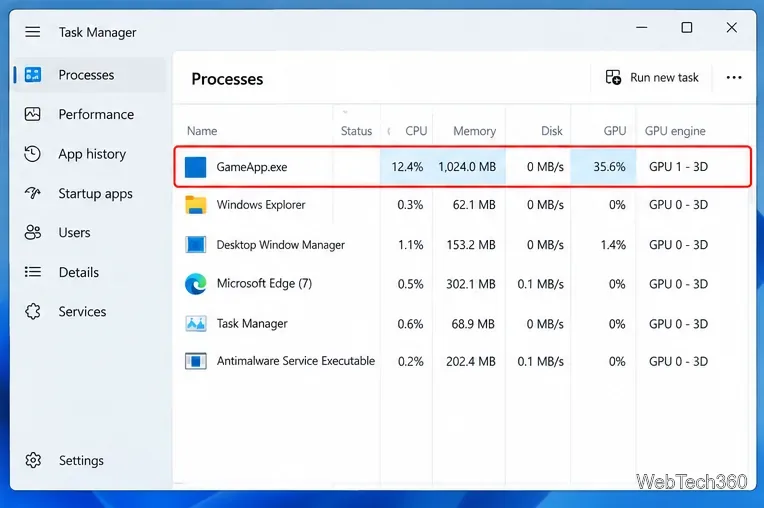Click GameApp.exe CPU value 12.4%
Screen dimensions: 764x508
(x=407, y=167)
